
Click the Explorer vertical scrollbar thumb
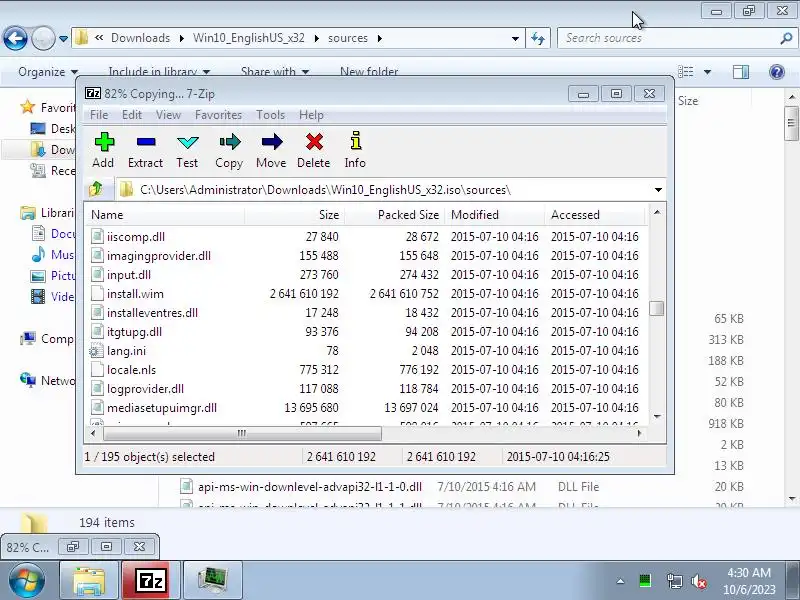pyautogui.click(x=791, y=122)
